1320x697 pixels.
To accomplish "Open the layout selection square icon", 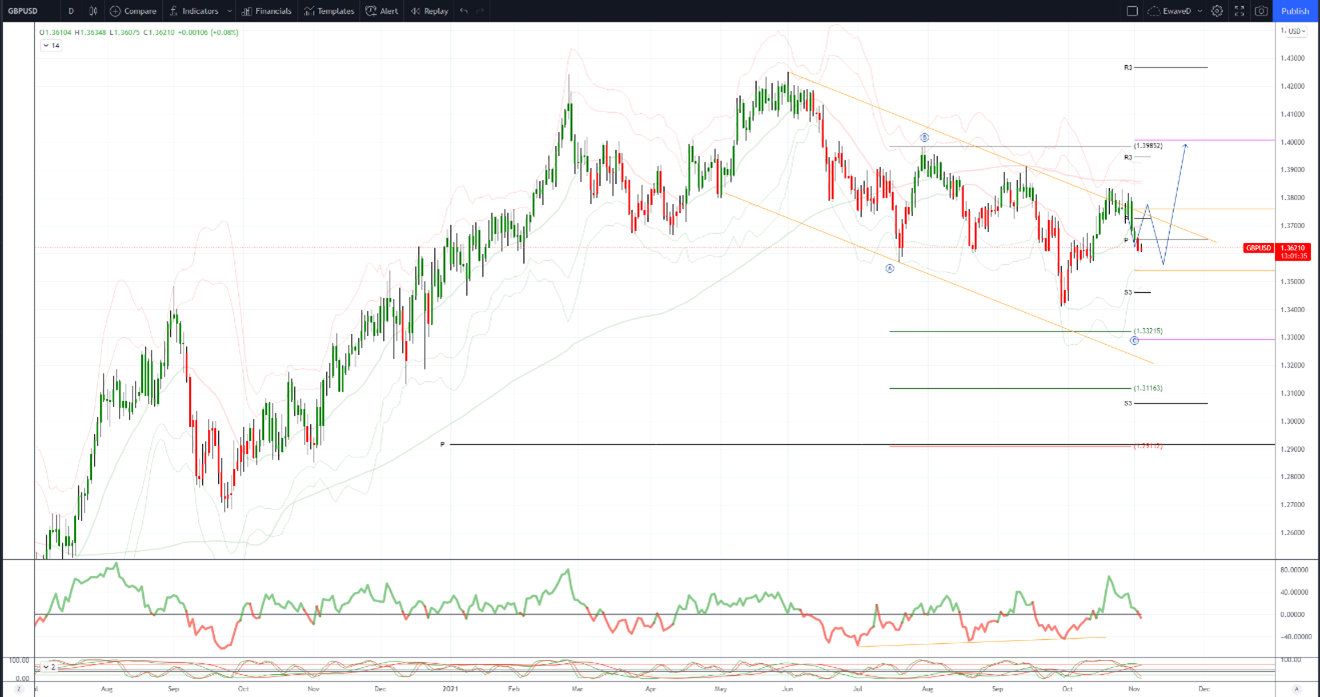I will [1132, 11].
